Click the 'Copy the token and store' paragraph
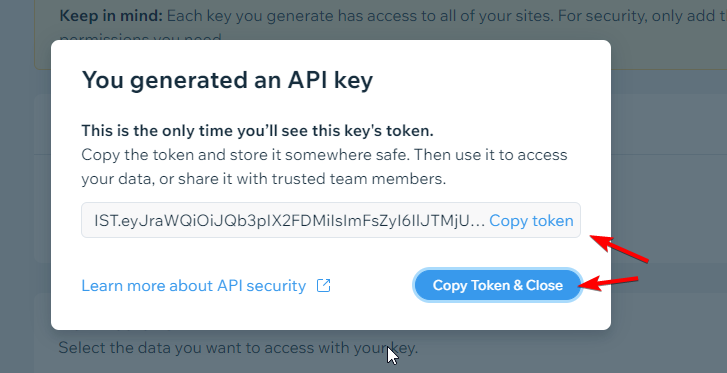The image size is (727, 373). coord(324,167)
